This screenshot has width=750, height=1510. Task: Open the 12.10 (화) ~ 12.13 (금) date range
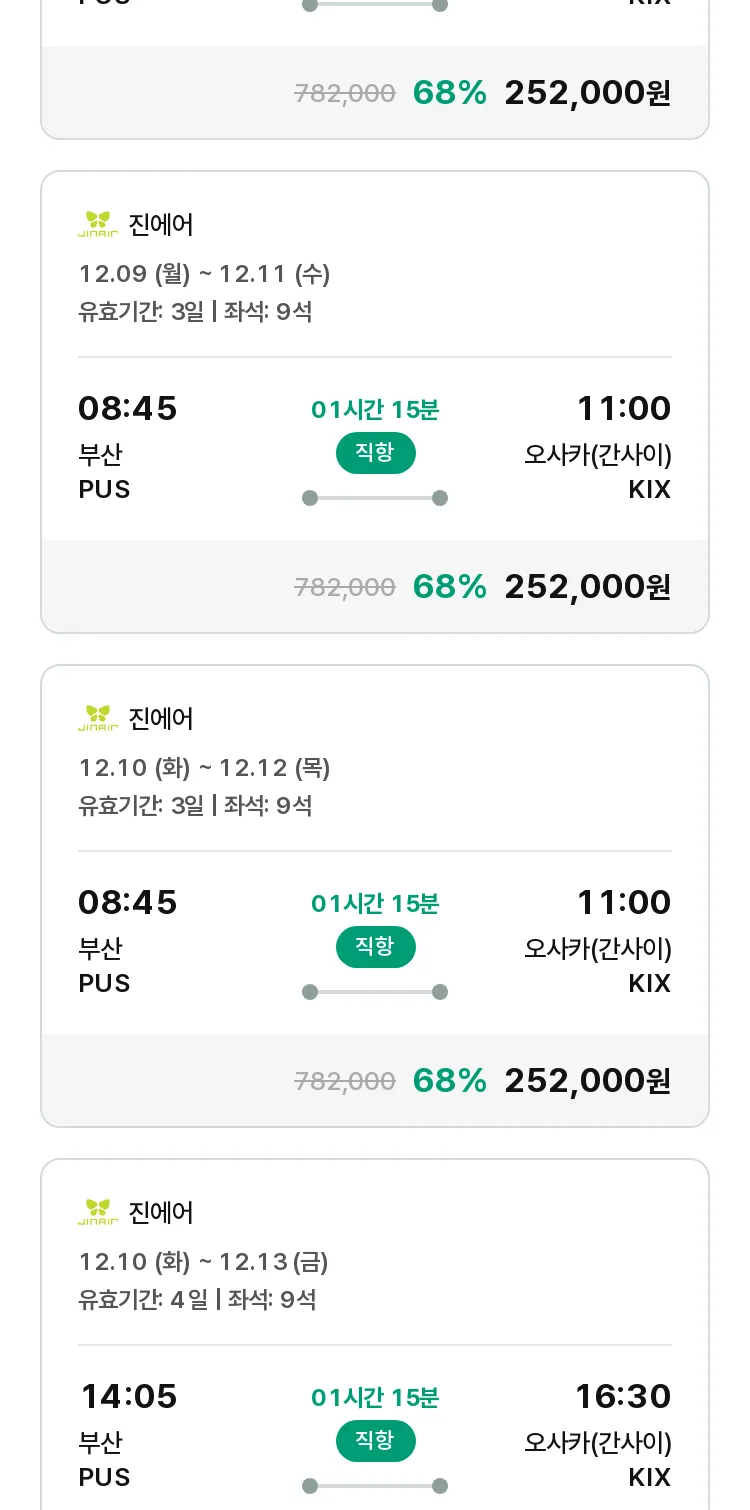click(x=204, y=1262)
